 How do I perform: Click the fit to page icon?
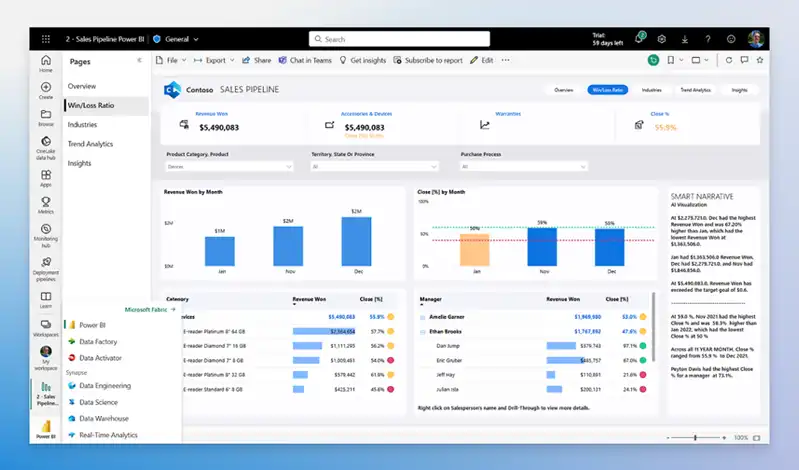point(757,438)
